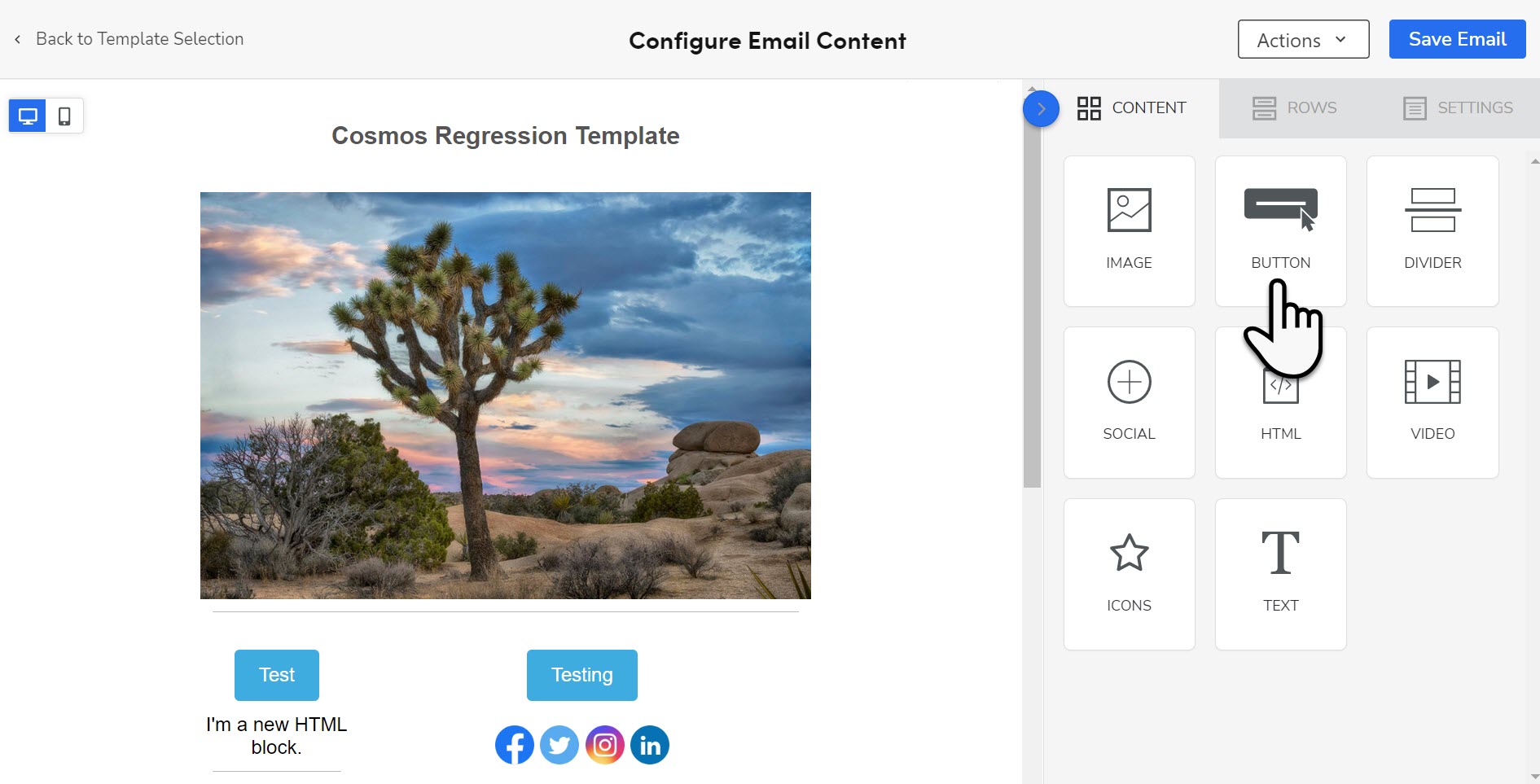Image resolution: width=1540 pixels, height=784 pixels.
Task: Pick the Social content block
Action: (x=1129, y=402)
